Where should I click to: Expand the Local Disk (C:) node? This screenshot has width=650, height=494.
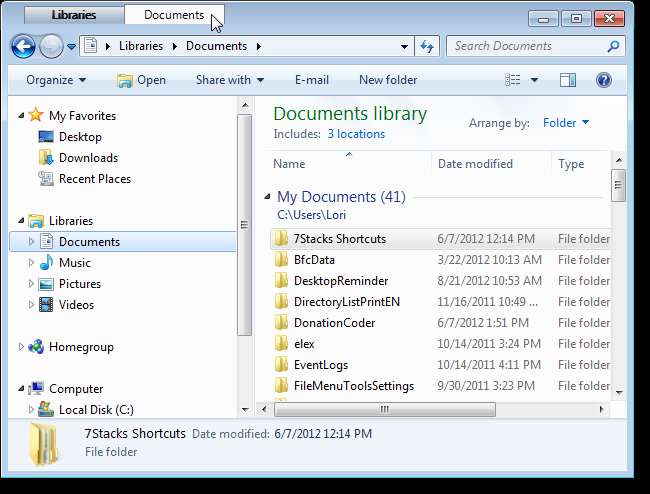point(31,410)
